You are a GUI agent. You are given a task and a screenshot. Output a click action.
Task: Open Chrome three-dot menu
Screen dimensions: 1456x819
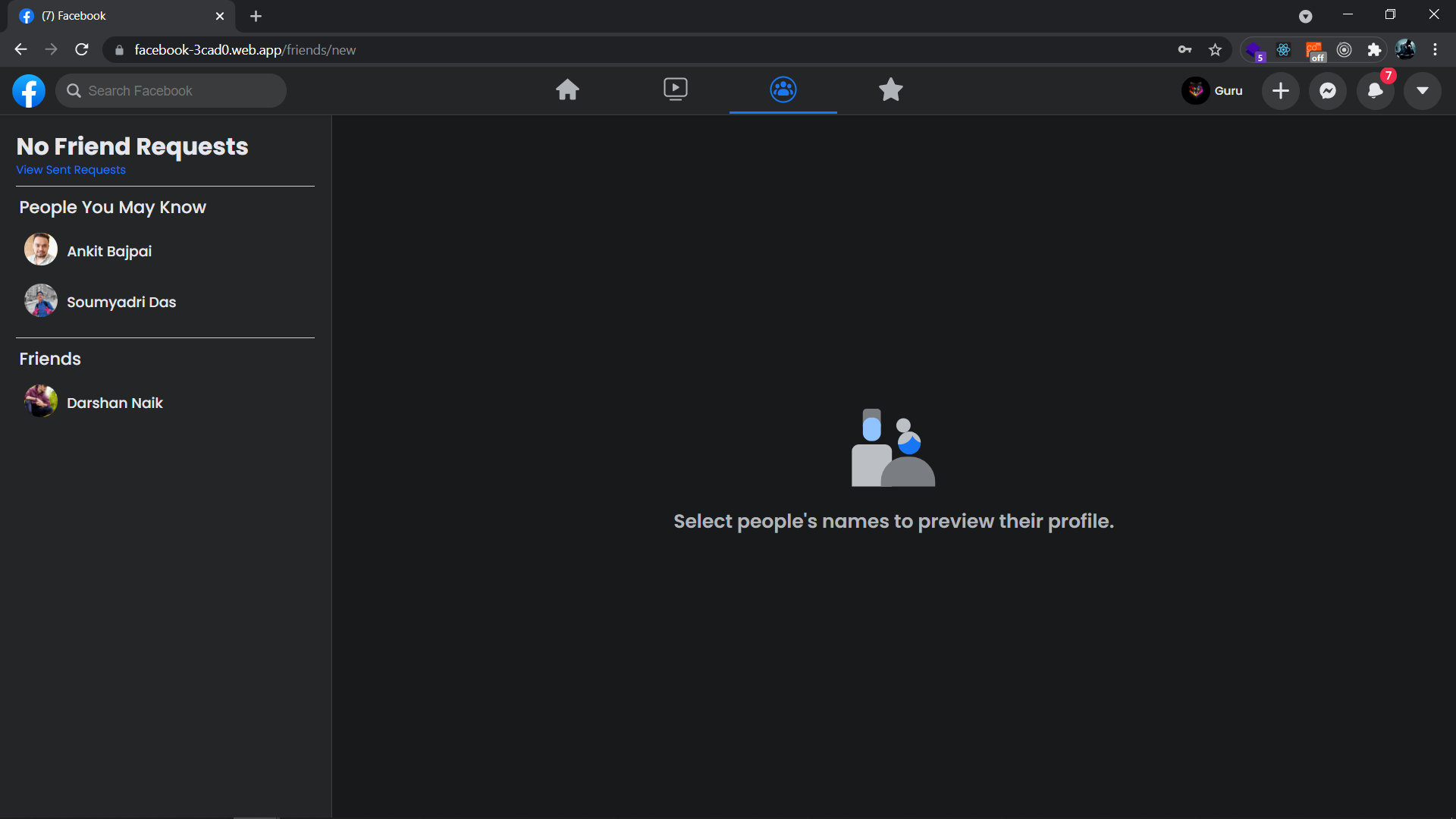(1435, 50)
